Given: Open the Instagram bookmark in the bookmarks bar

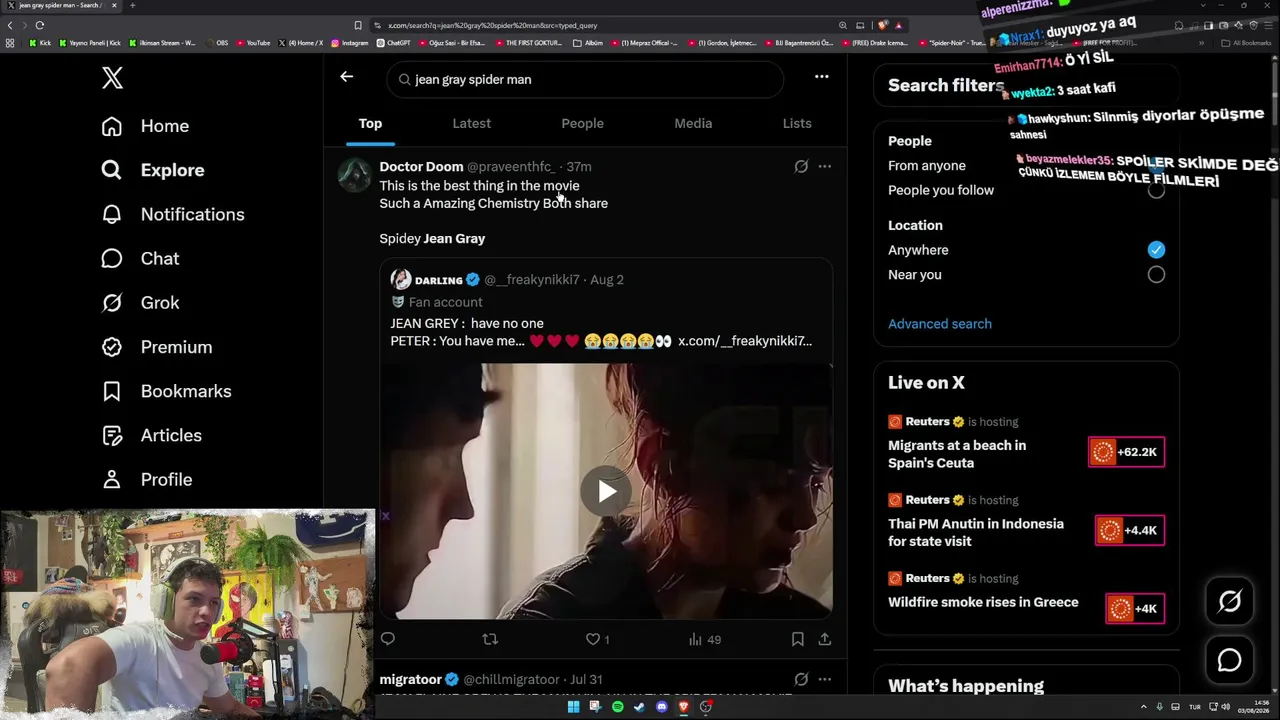Looking at the screenshot, I should (x=350, y=43).
